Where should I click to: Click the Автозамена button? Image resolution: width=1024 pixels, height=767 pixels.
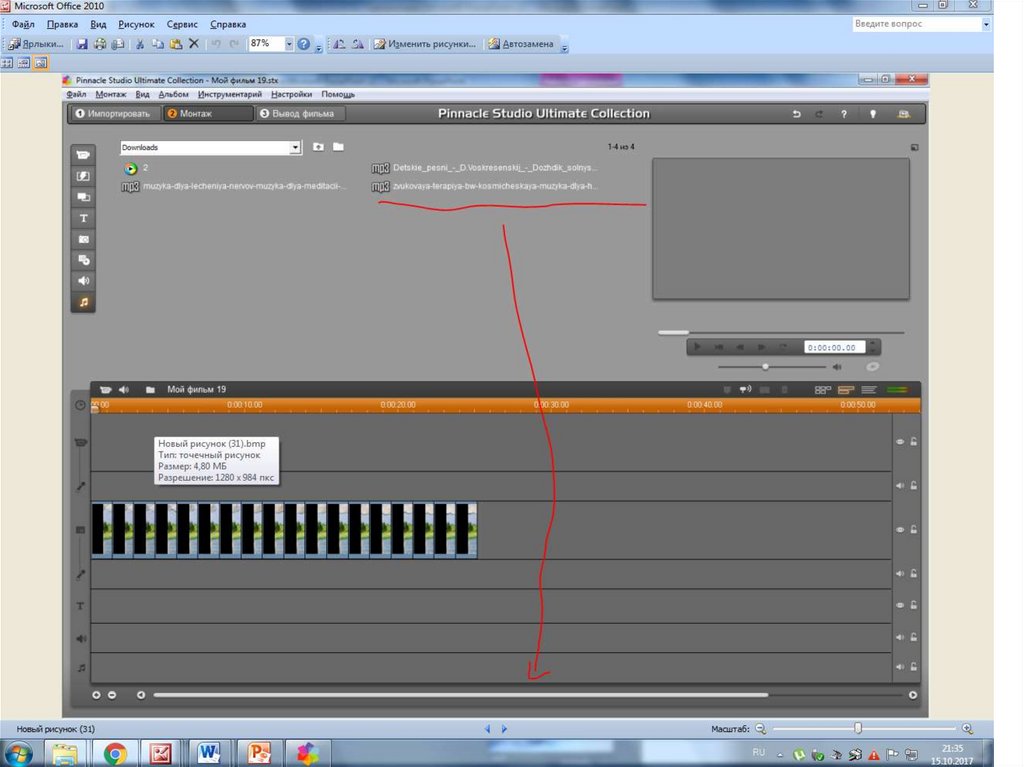526,44
